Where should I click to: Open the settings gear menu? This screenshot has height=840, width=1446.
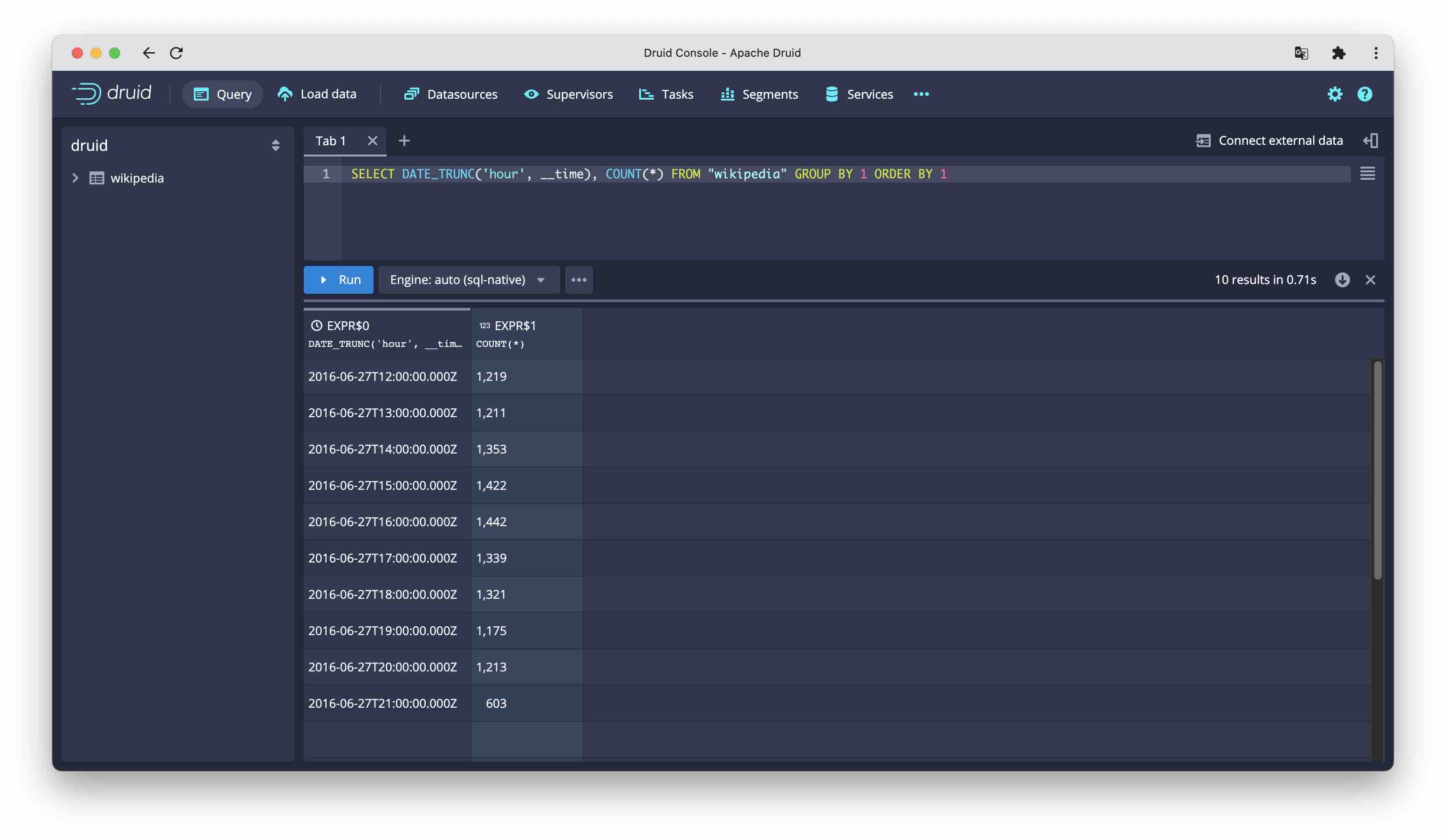click(1336, 94)
